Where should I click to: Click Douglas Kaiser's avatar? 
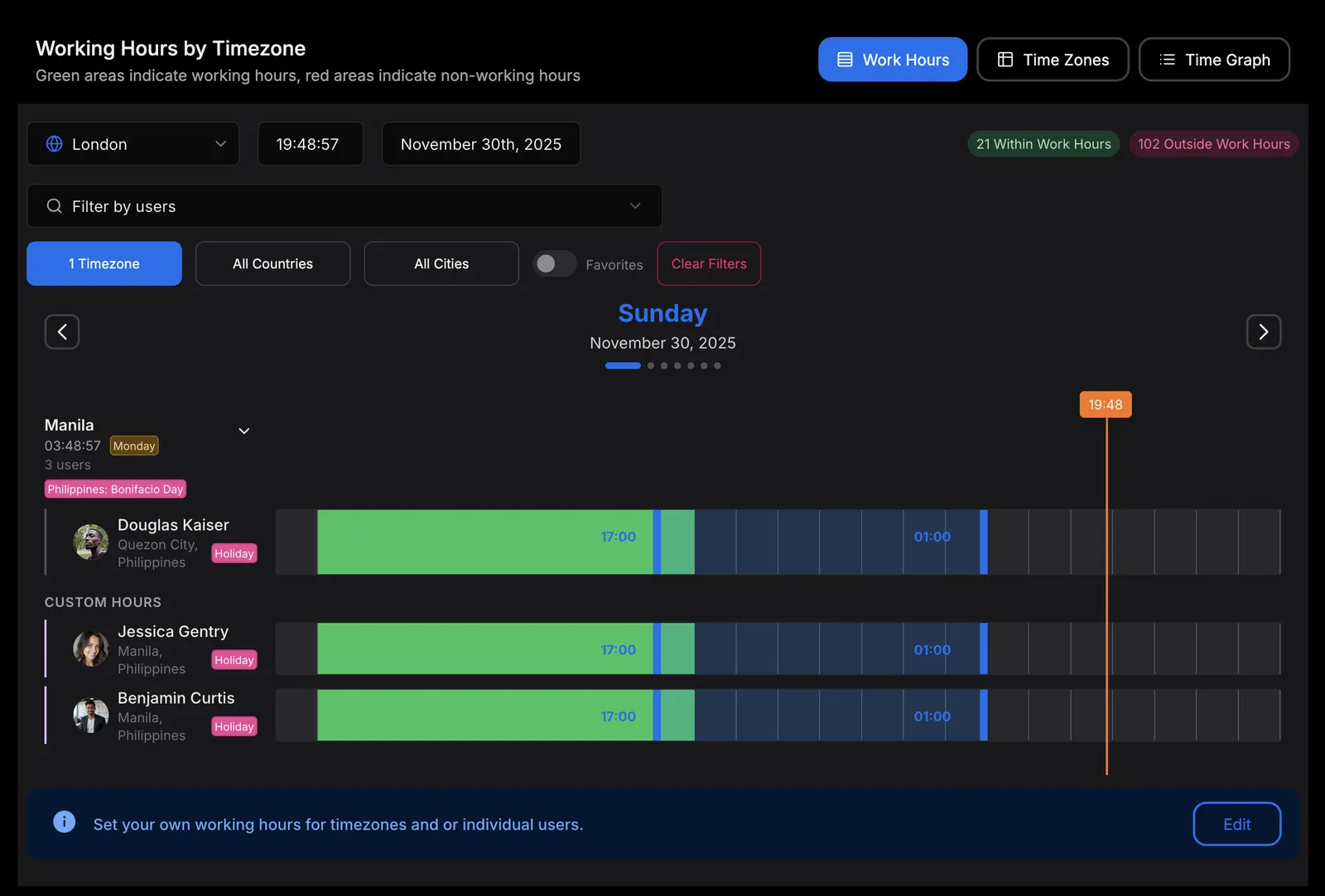tap(91, 542)
